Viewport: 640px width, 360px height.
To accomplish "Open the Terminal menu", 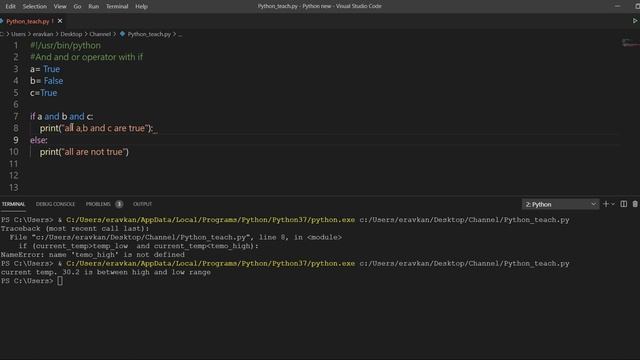I will tap(117, 6).
